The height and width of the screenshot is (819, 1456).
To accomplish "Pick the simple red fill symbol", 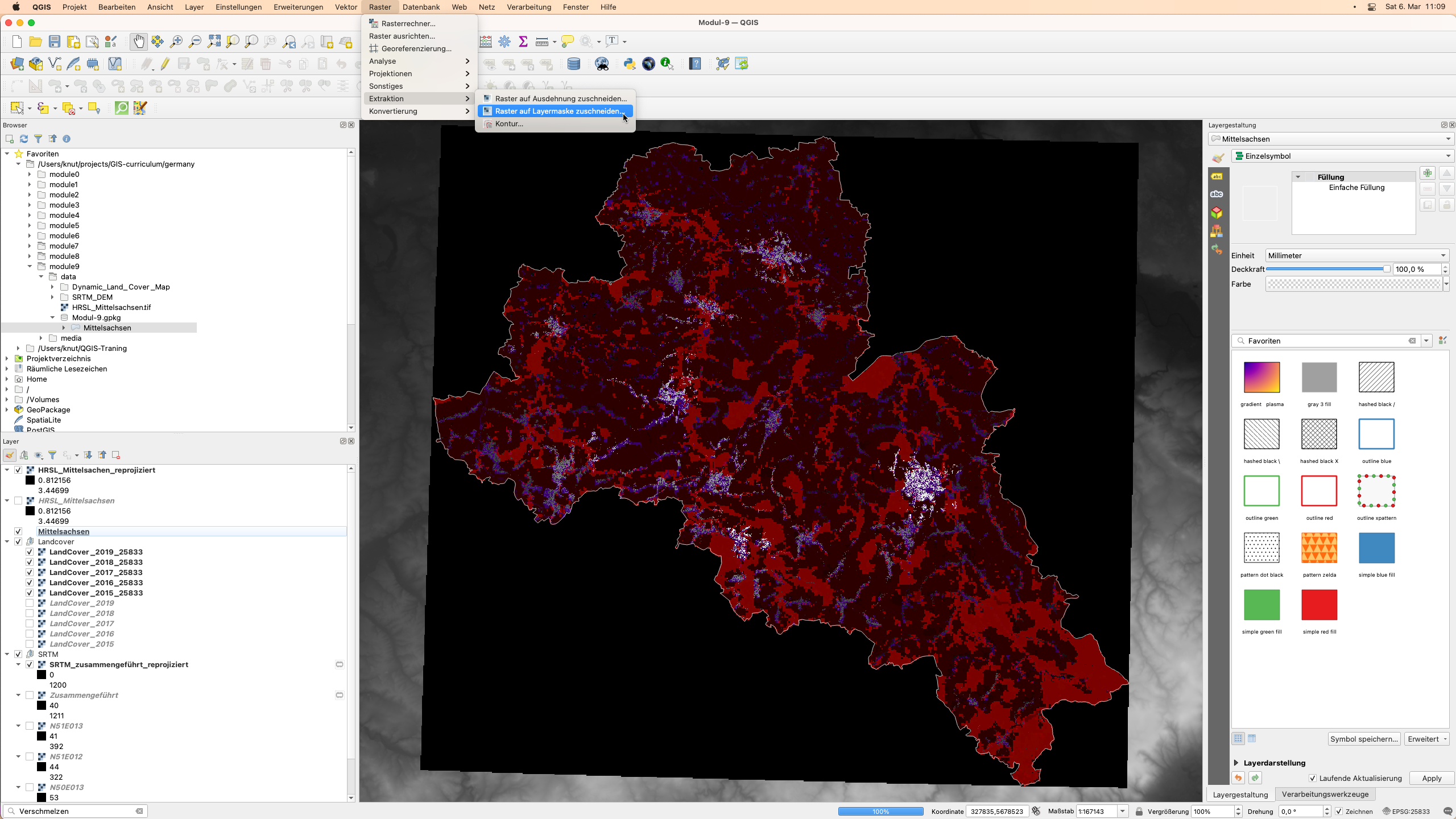I will point(1319,605).
